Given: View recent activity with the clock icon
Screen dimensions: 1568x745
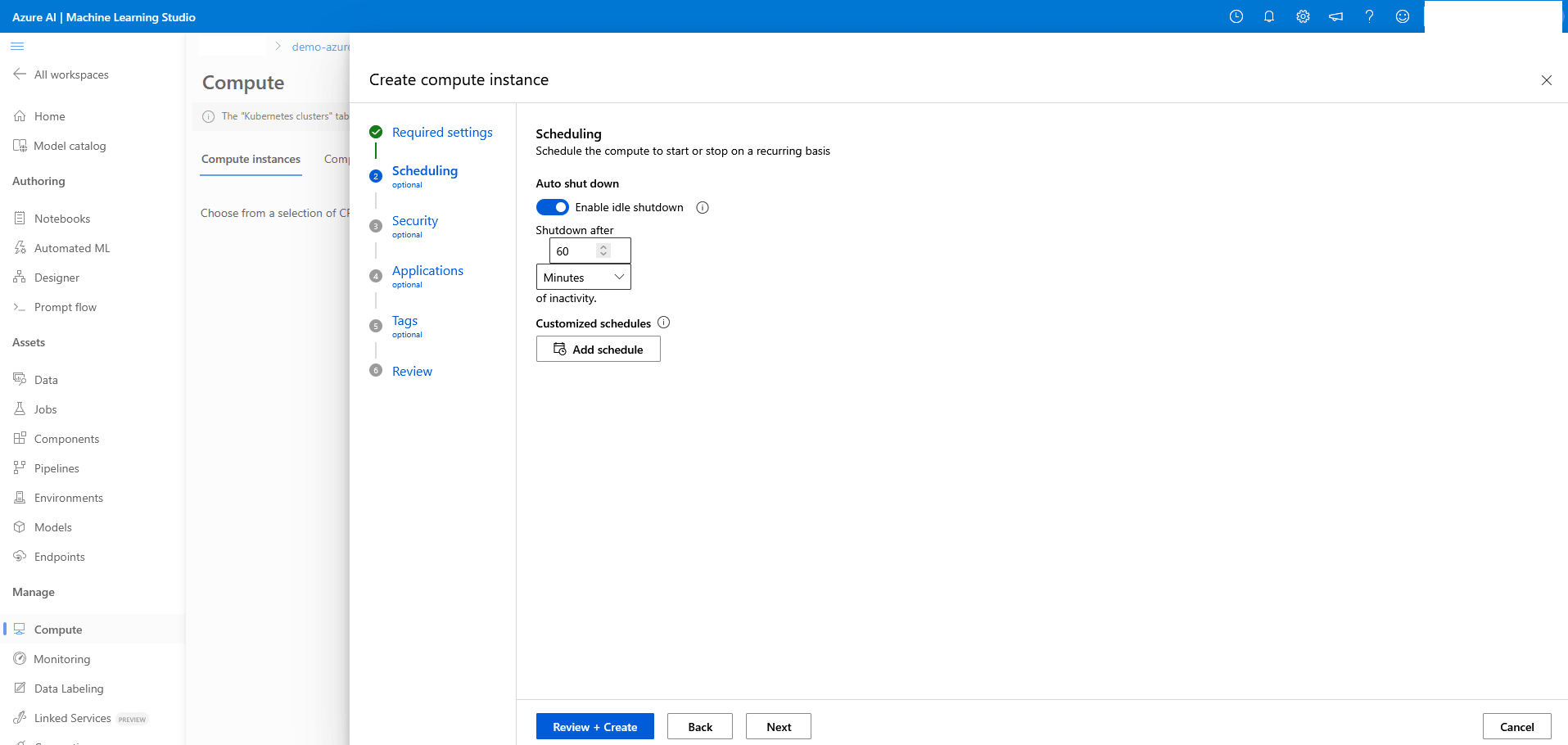Looking at the screenshot, I should tap(1236, 16).
